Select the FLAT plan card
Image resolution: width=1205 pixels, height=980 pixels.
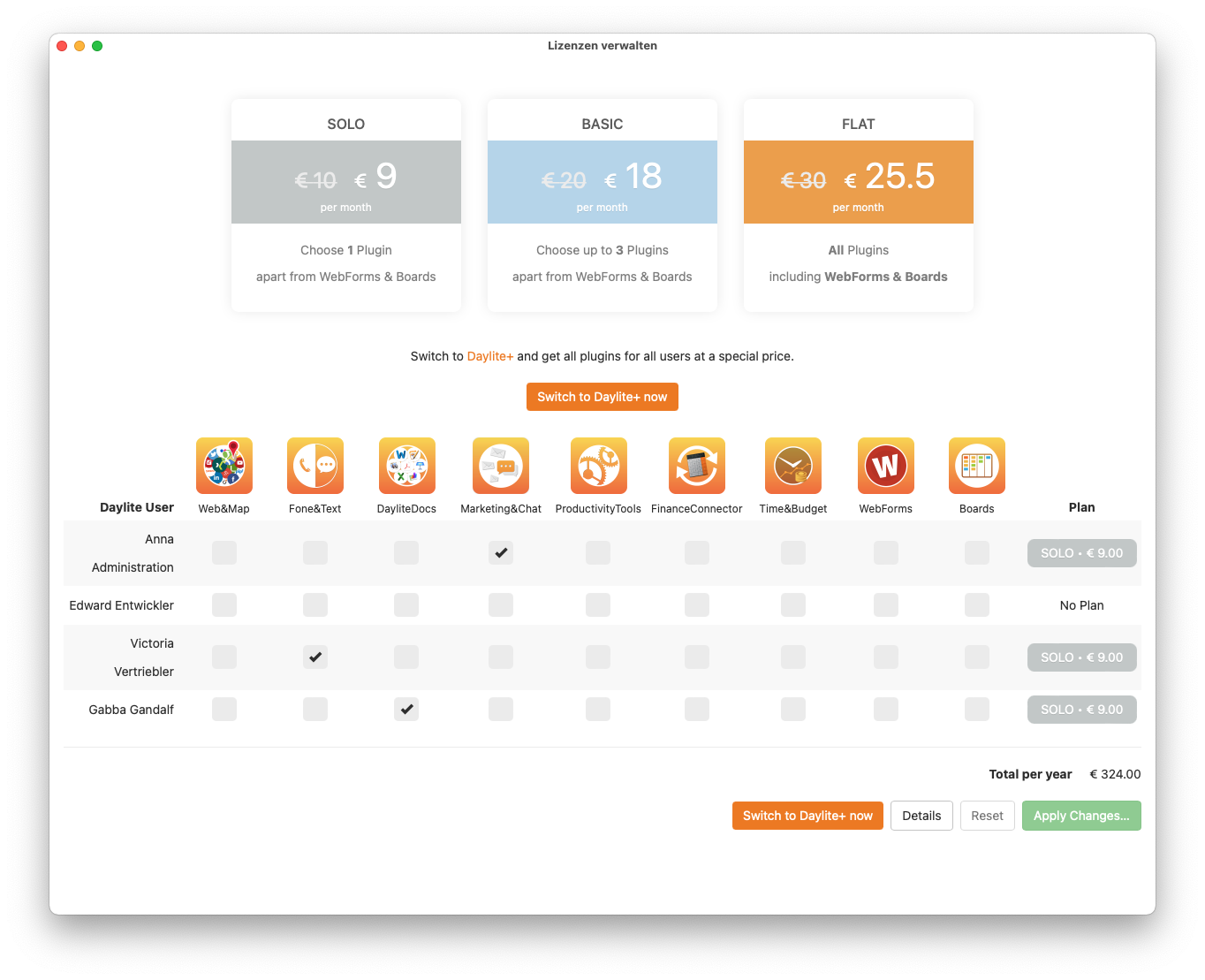[x=859, y=206]
